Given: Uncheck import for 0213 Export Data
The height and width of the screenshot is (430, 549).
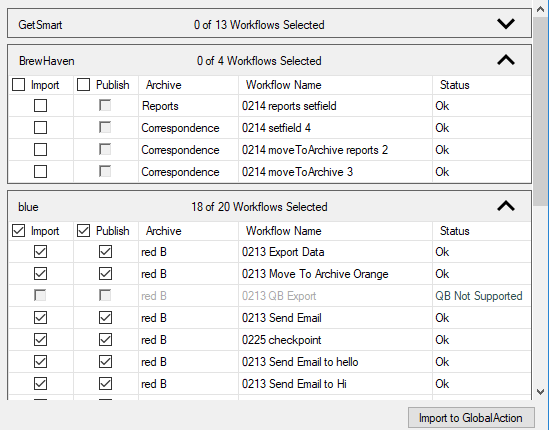Looking at the screenshot, I should [x=40, y=251].
